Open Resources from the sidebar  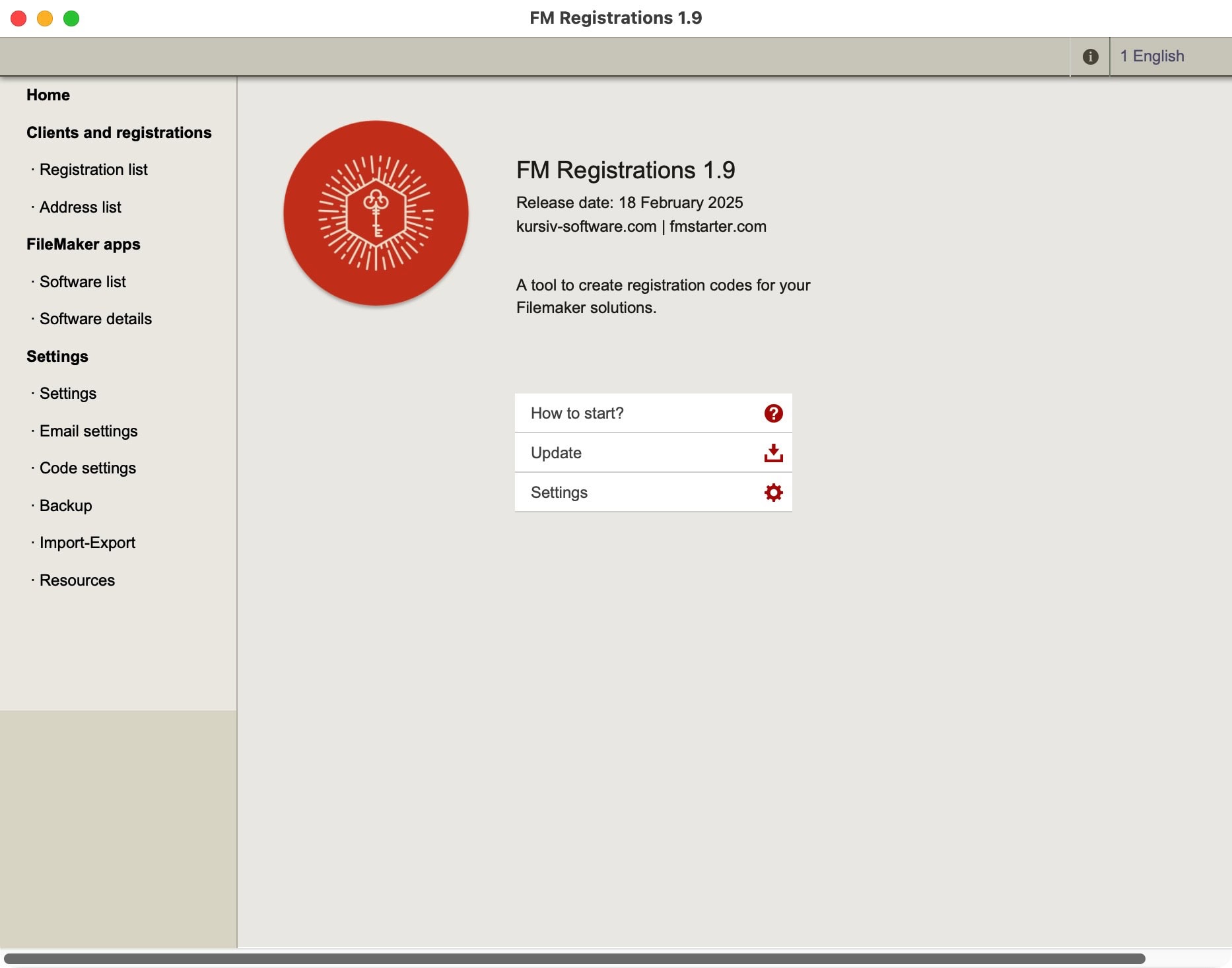pos(77,580)
